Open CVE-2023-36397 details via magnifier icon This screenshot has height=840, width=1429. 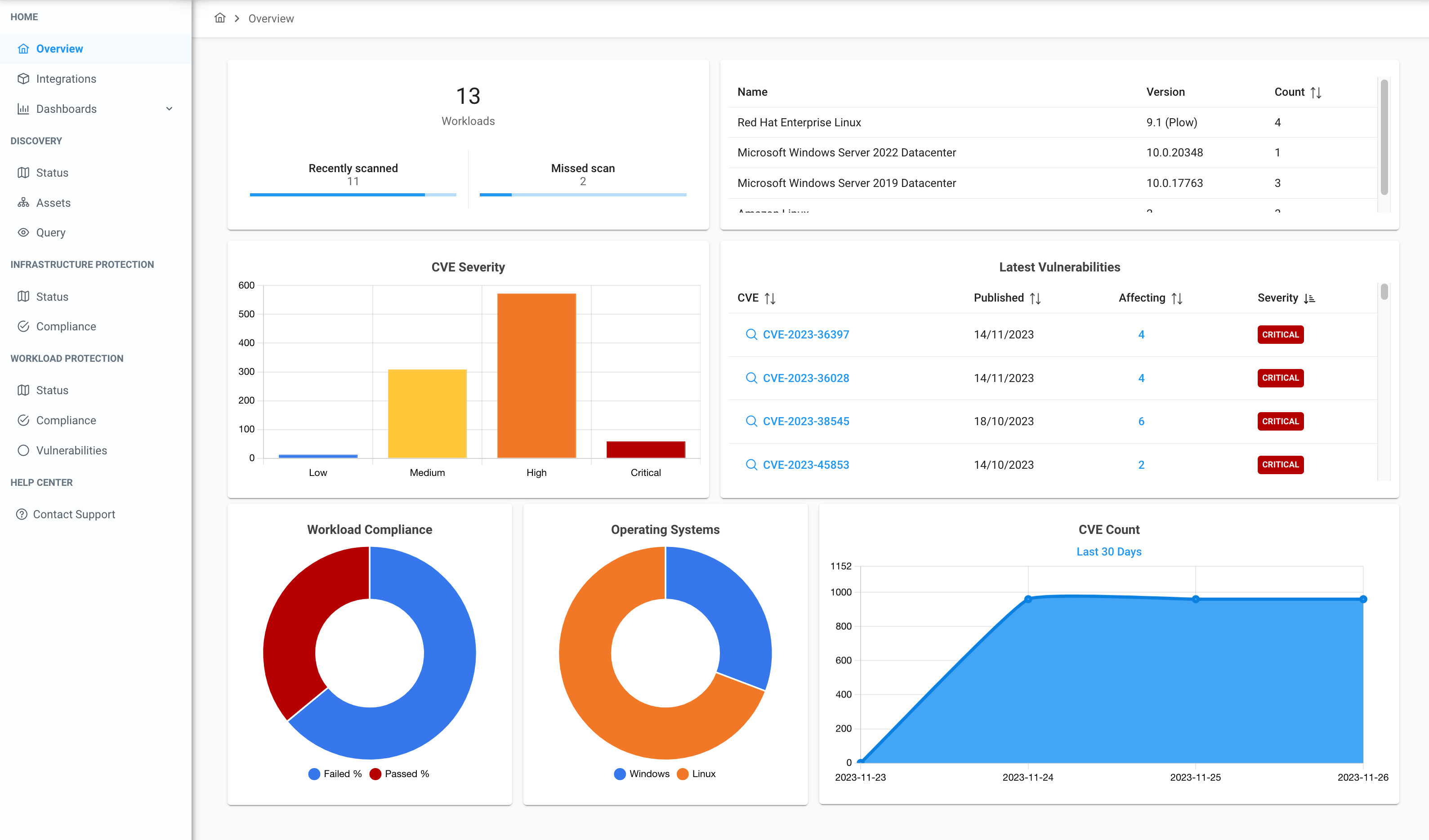[x=751, y=334]
